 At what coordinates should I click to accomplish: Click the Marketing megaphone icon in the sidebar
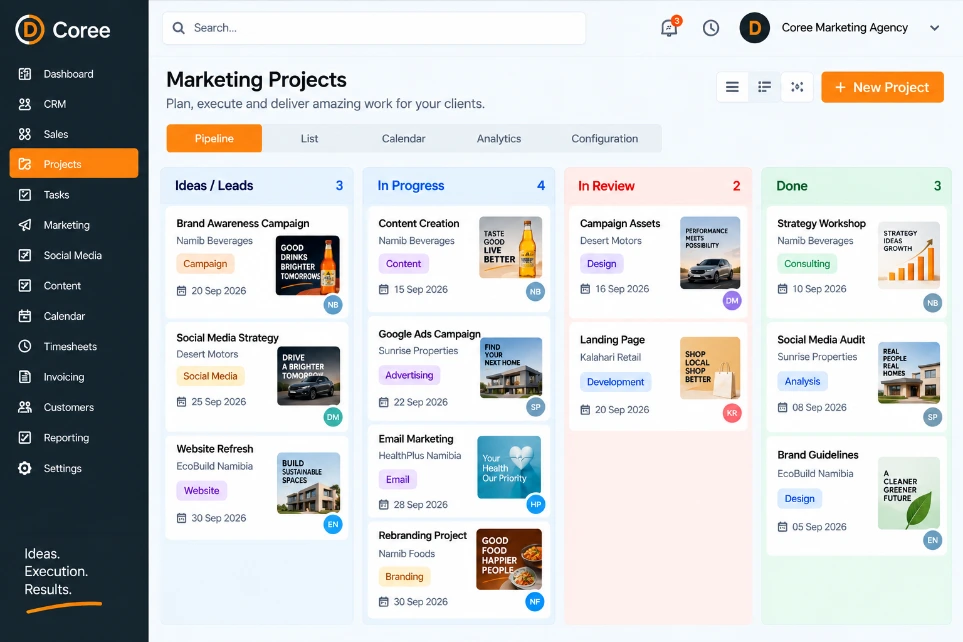(x=25, y=225)
